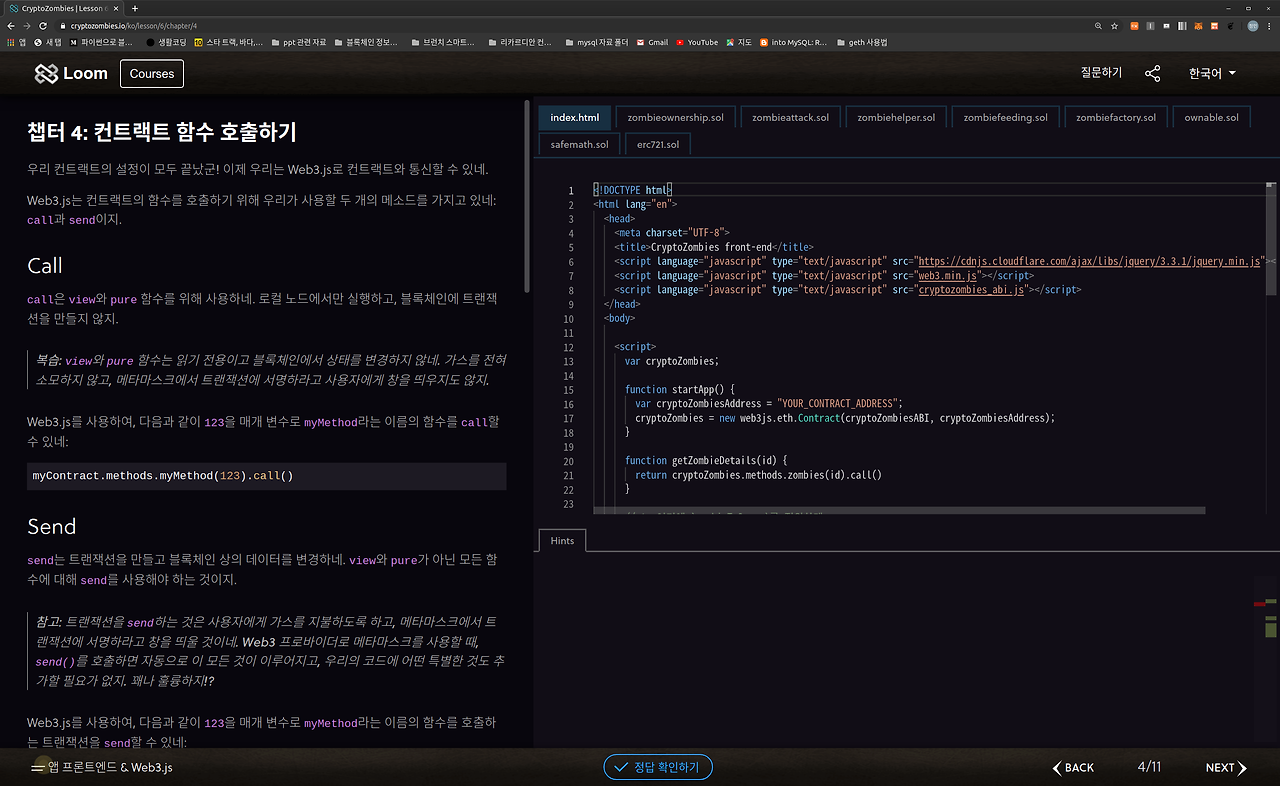Open the 스타 트랙, 바다 bookmark
The image size is (1280, 786).
click(x=229, y=42)
